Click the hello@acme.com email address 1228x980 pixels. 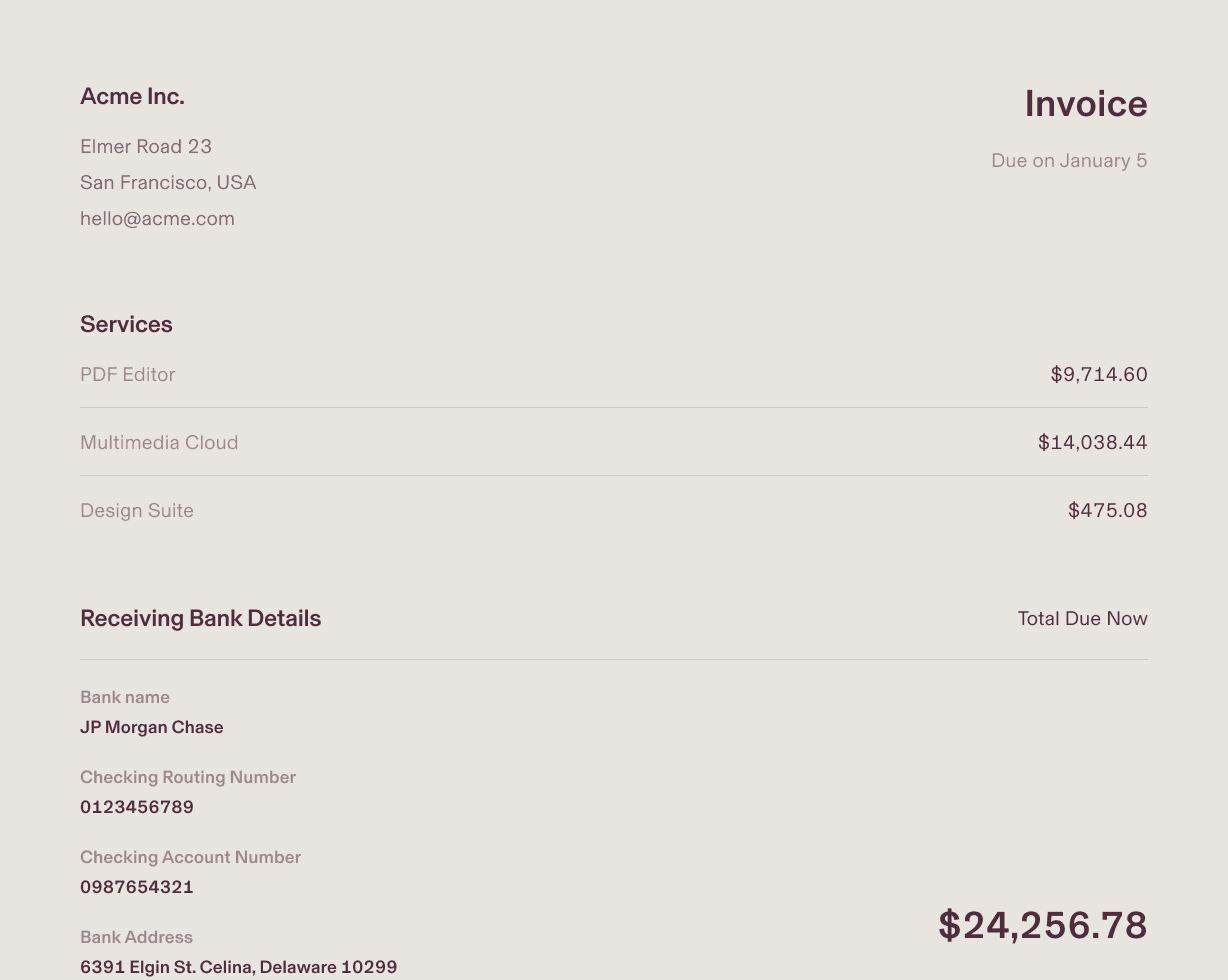pos(157,219)
